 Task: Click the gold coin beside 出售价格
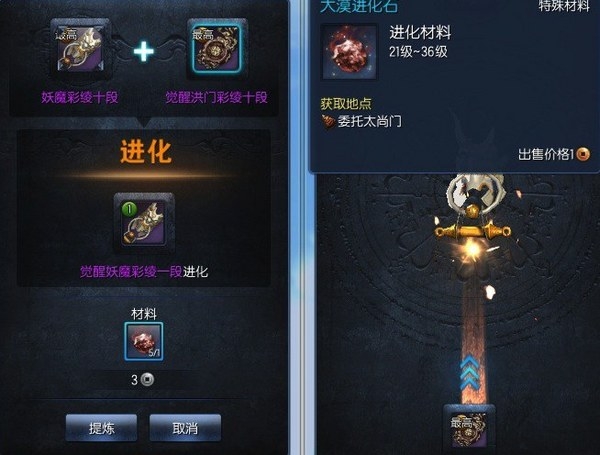tap(583, 154)
